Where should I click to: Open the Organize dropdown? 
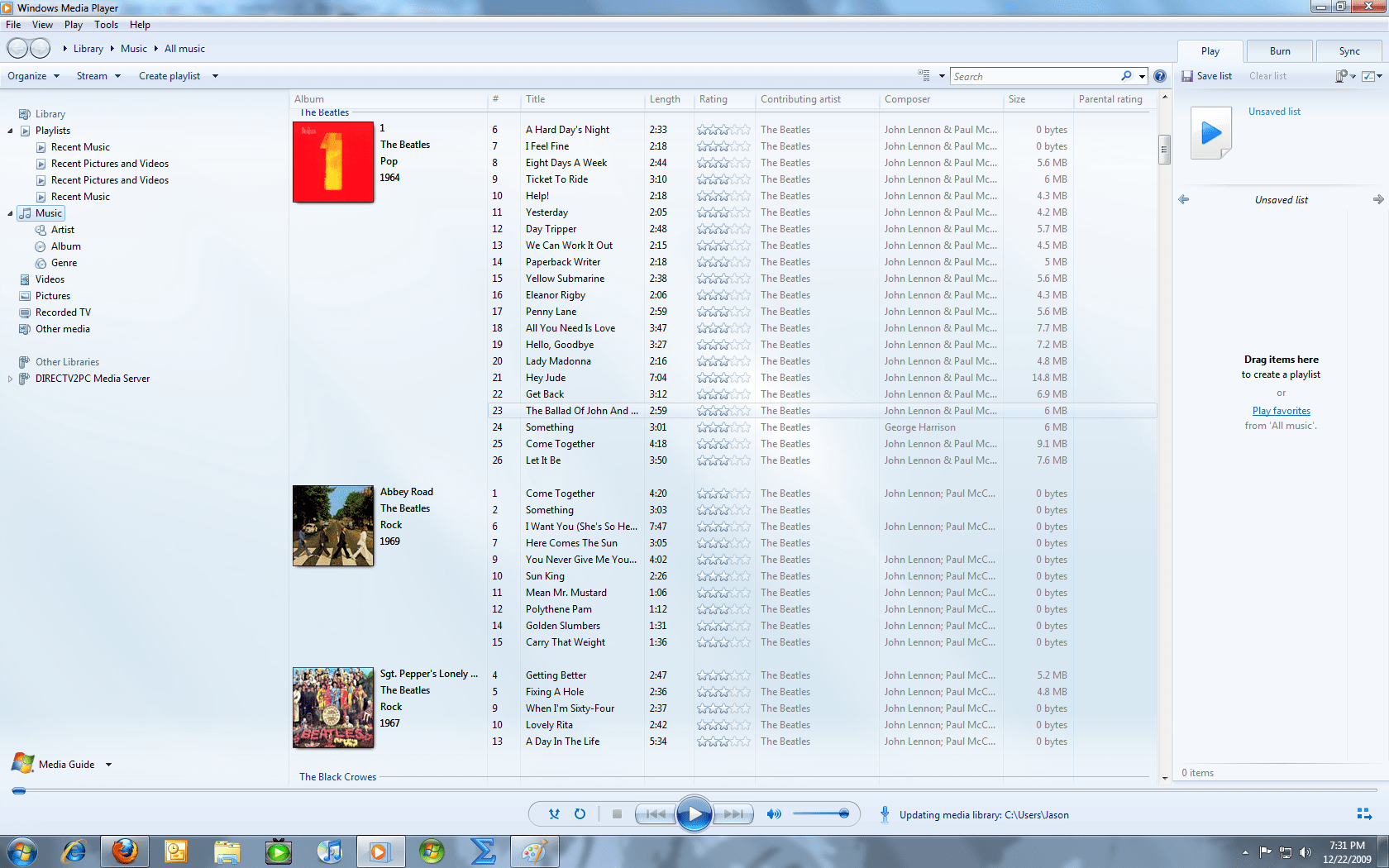point(33,76)
